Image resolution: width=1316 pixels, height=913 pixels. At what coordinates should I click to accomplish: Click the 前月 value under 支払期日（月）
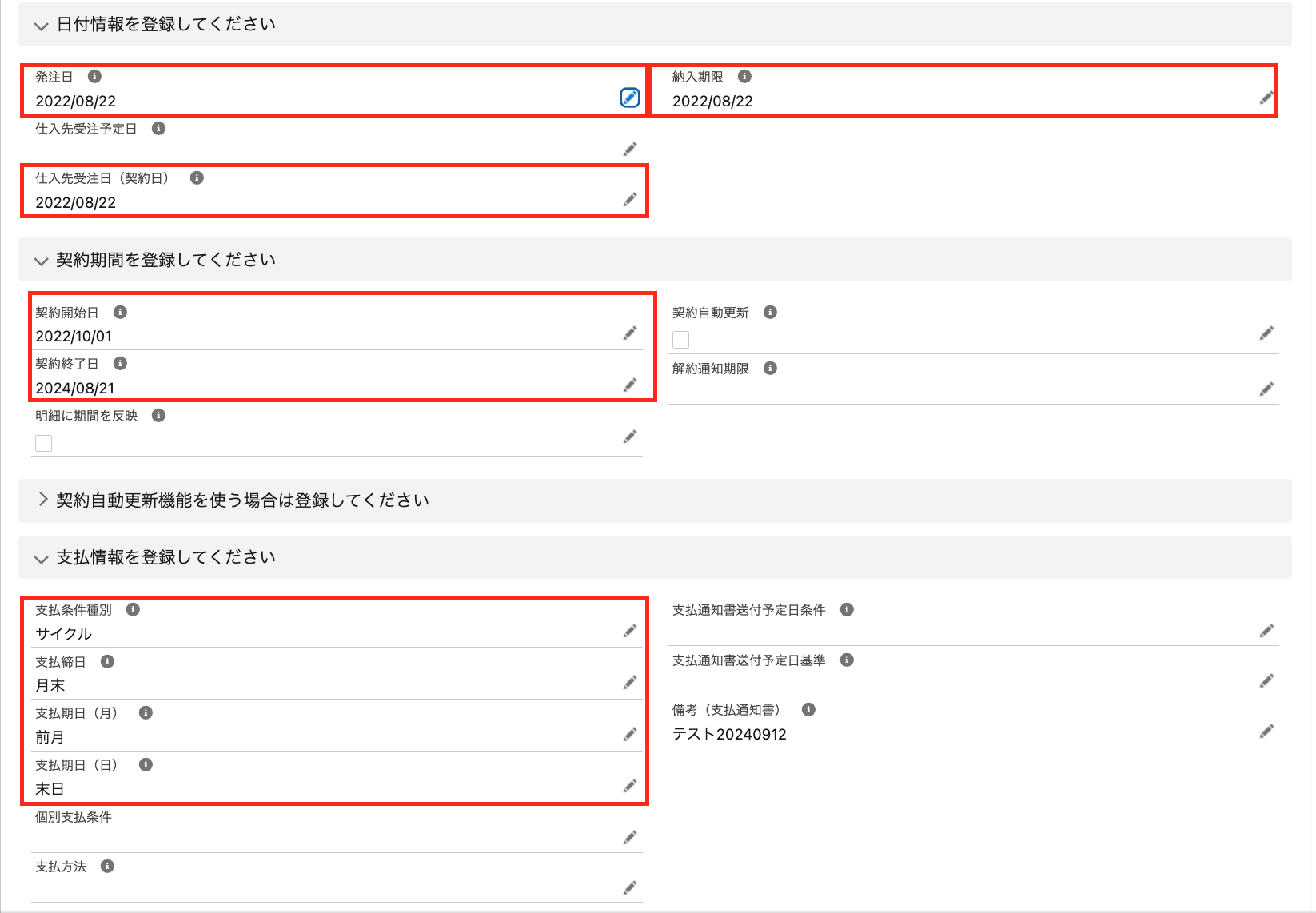(x=50, y=738)
